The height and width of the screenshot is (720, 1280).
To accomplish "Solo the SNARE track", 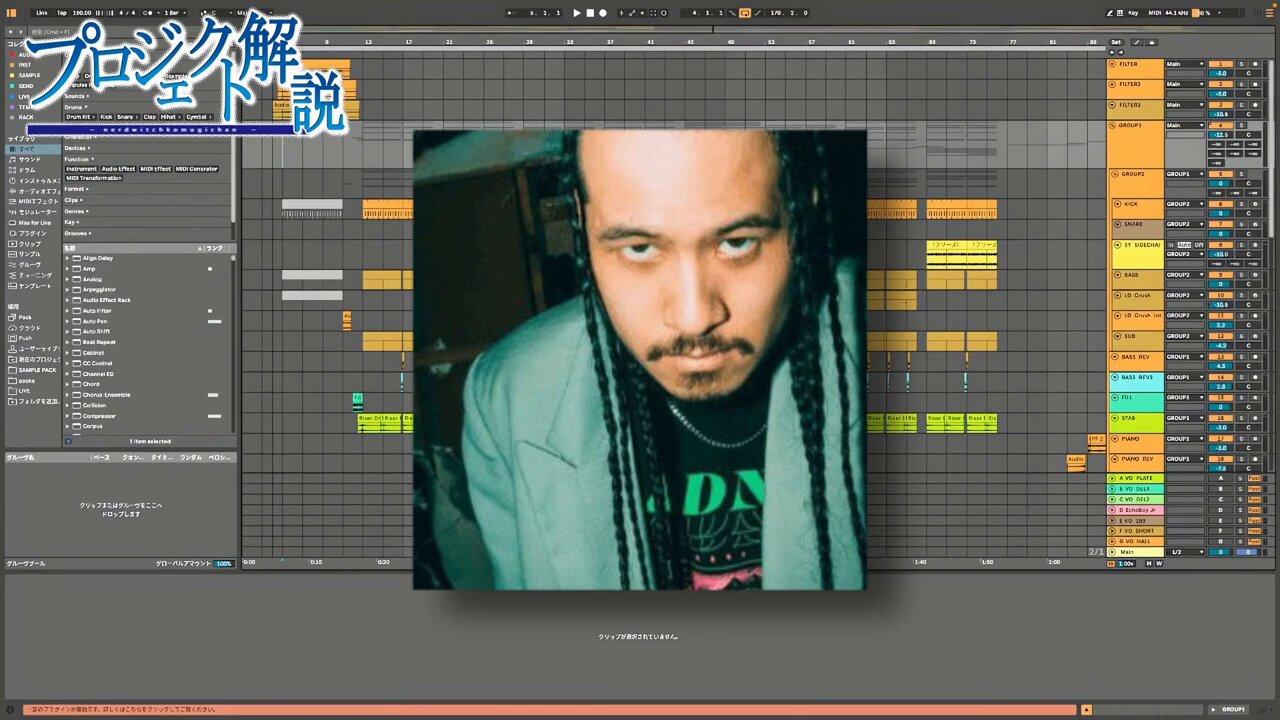I will [1241, 224].
